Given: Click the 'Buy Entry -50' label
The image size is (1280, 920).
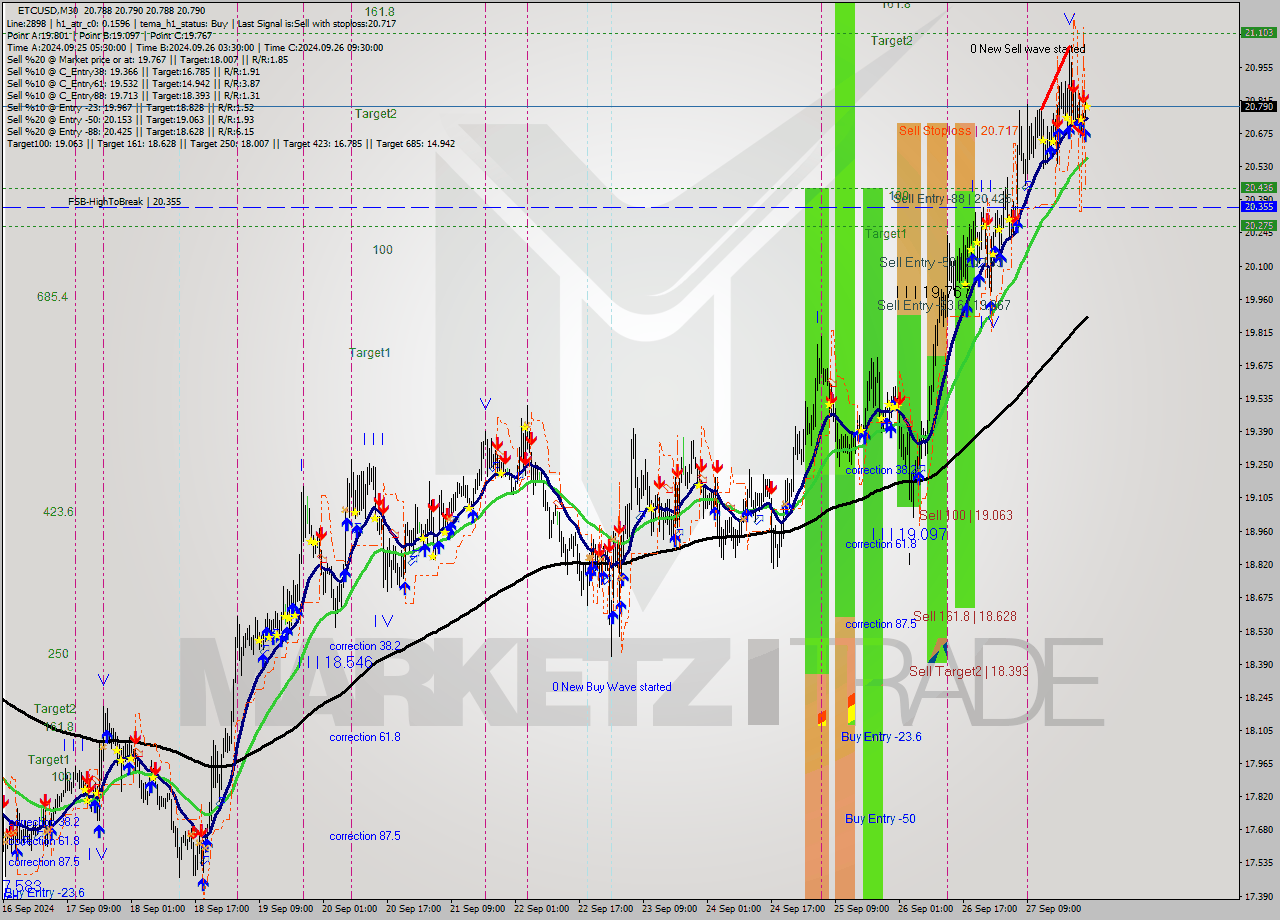Looking at the screenshot, I should point(880,818).
